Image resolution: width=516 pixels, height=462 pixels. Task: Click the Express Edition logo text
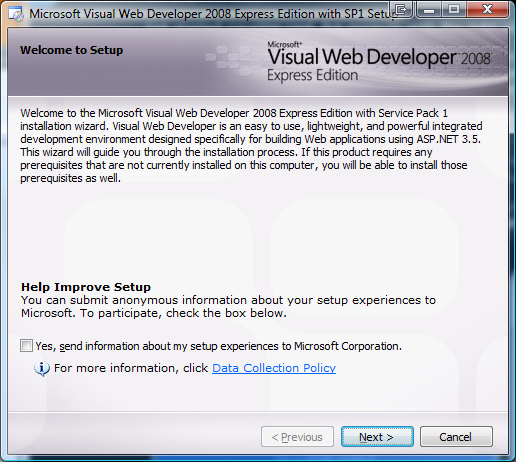(x=312, y=76)
